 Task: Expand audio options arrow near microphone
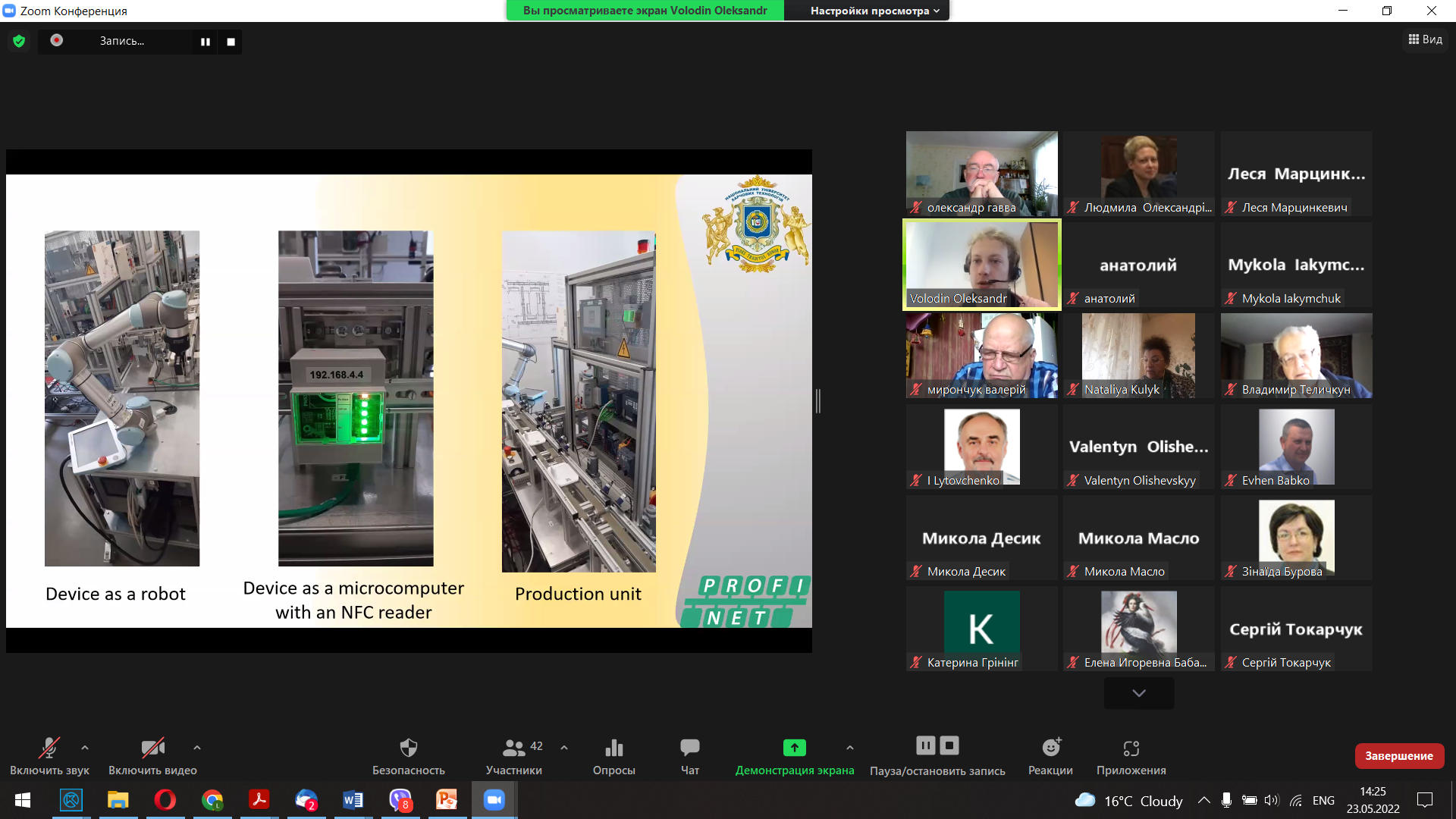[85, 748]
